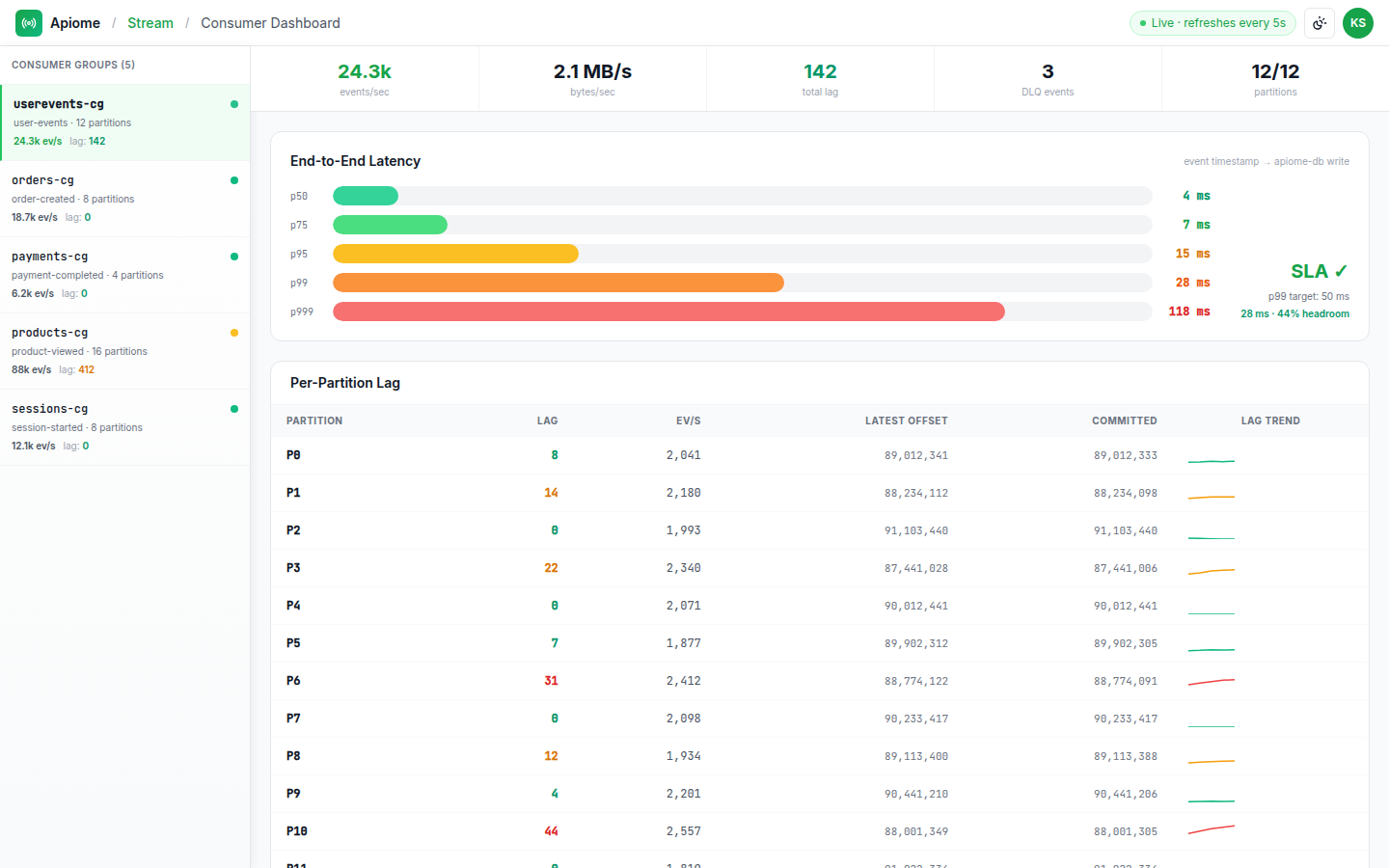Sort by the LAG column header
The width and height of the screenshot is (1389, 868).
point(547,420)
